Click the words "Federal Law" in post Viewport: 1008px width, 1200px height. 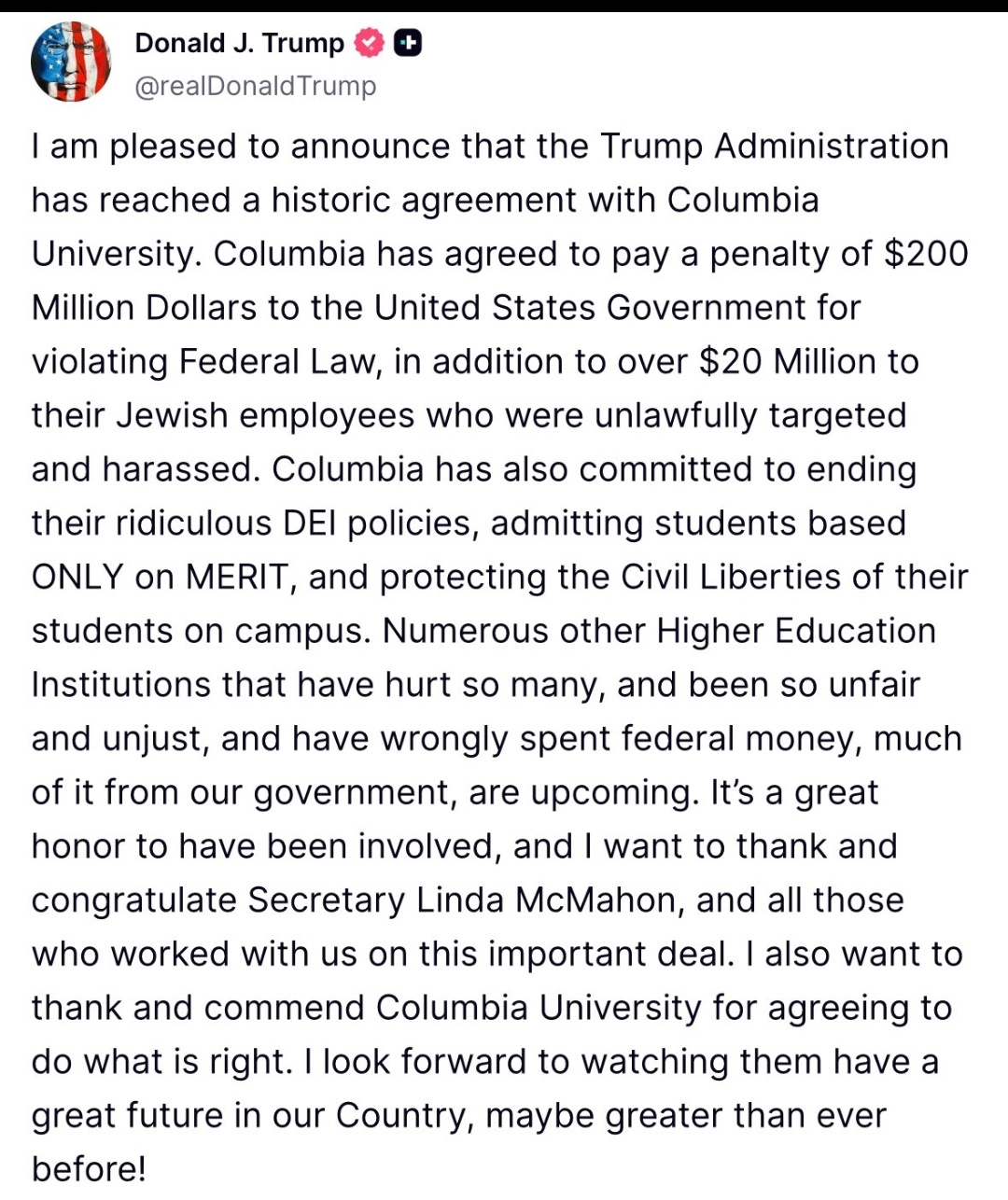(278, 362)
